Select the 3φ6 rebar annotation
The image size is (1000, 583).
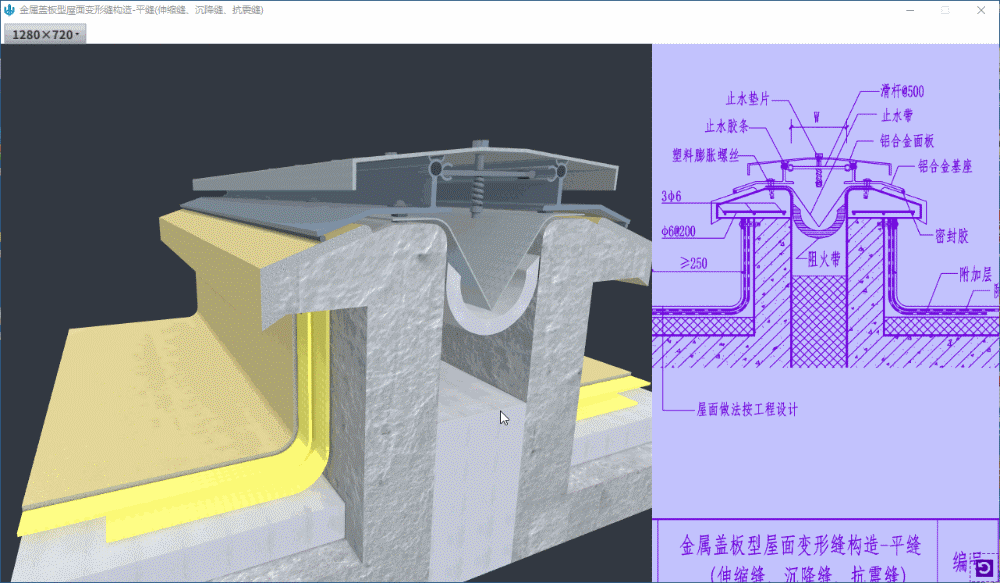(672, 196)
